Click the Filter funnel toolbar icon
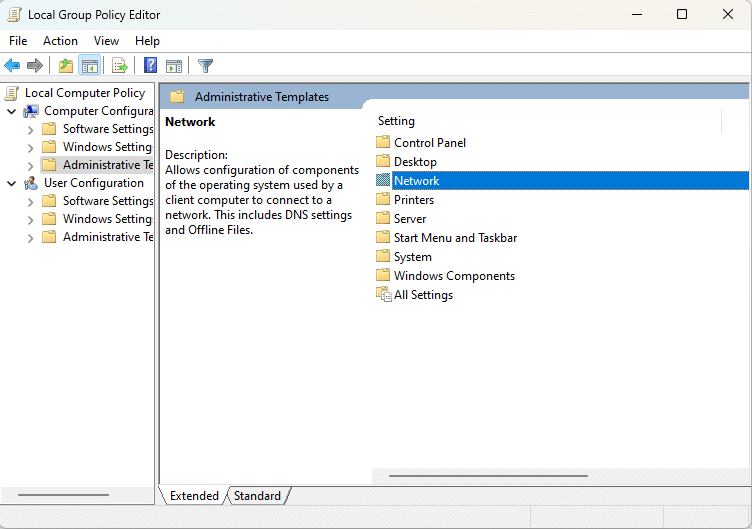 click(205, 66)
